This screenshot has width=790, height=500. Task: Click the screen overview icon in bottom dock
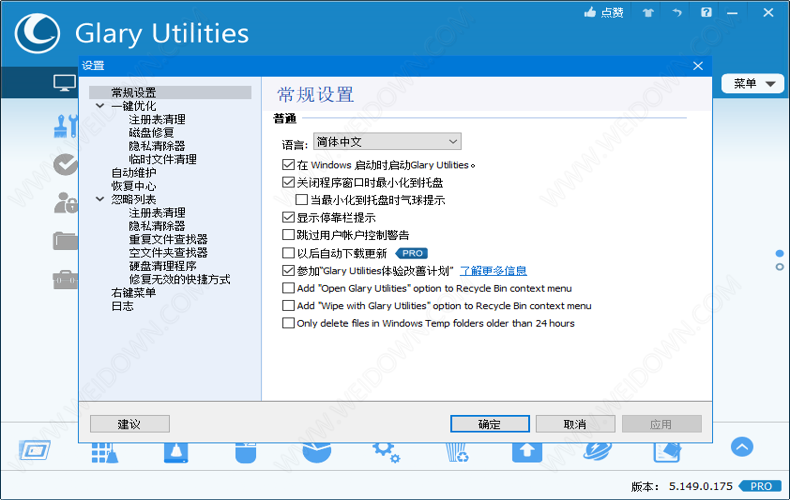click(34, 450)
